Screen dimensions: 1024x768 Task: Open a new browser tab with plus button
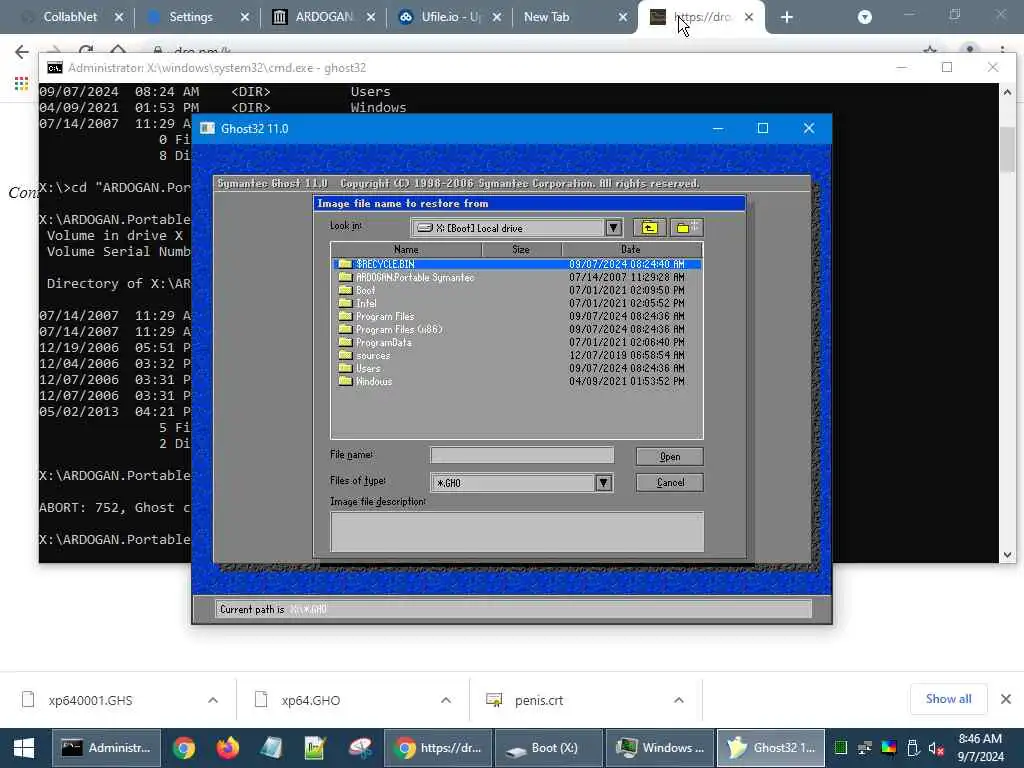coord(786,18)
